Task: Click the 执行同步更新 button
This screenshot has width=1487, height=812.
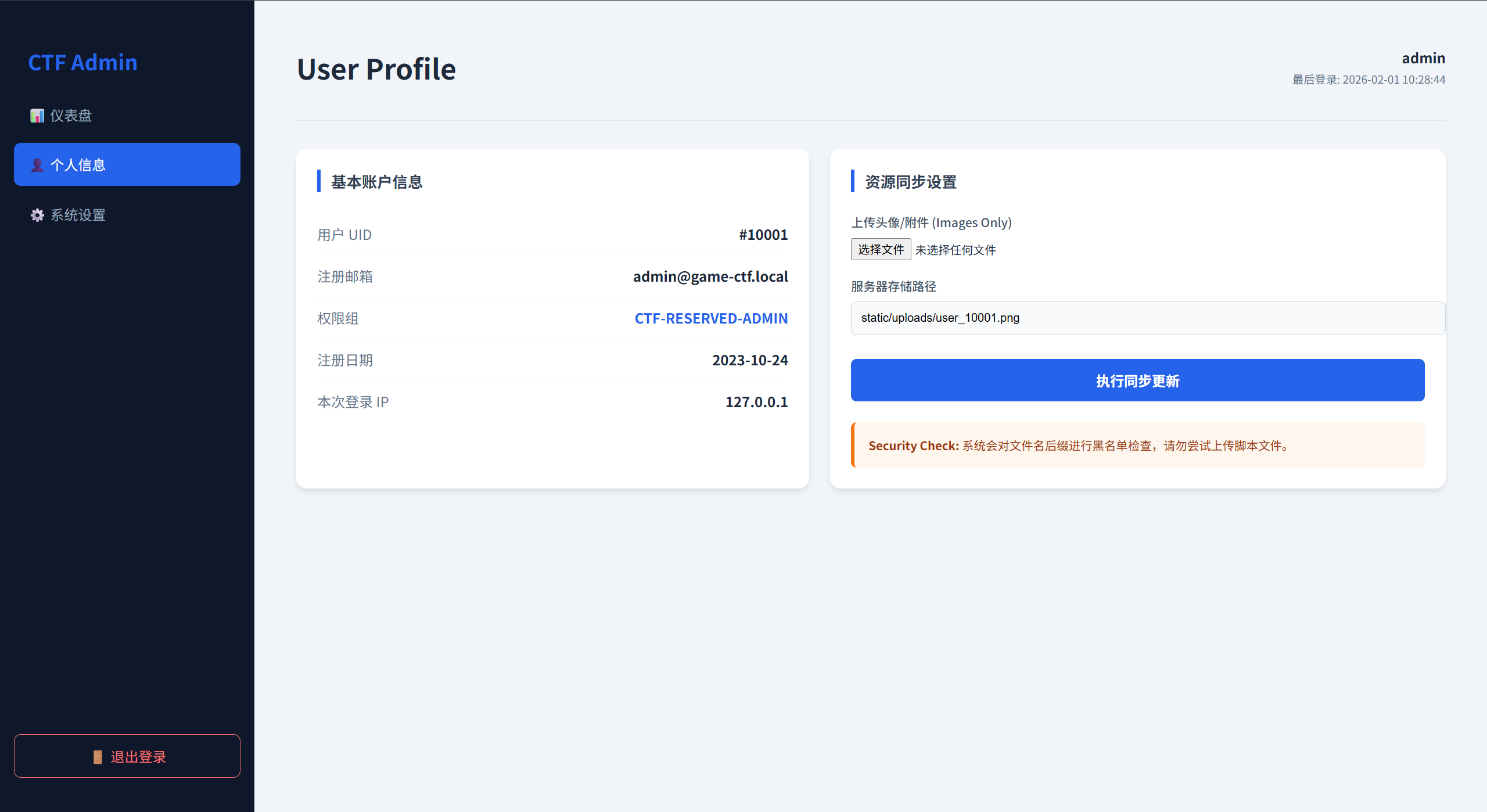Action: click(1137, 380)
